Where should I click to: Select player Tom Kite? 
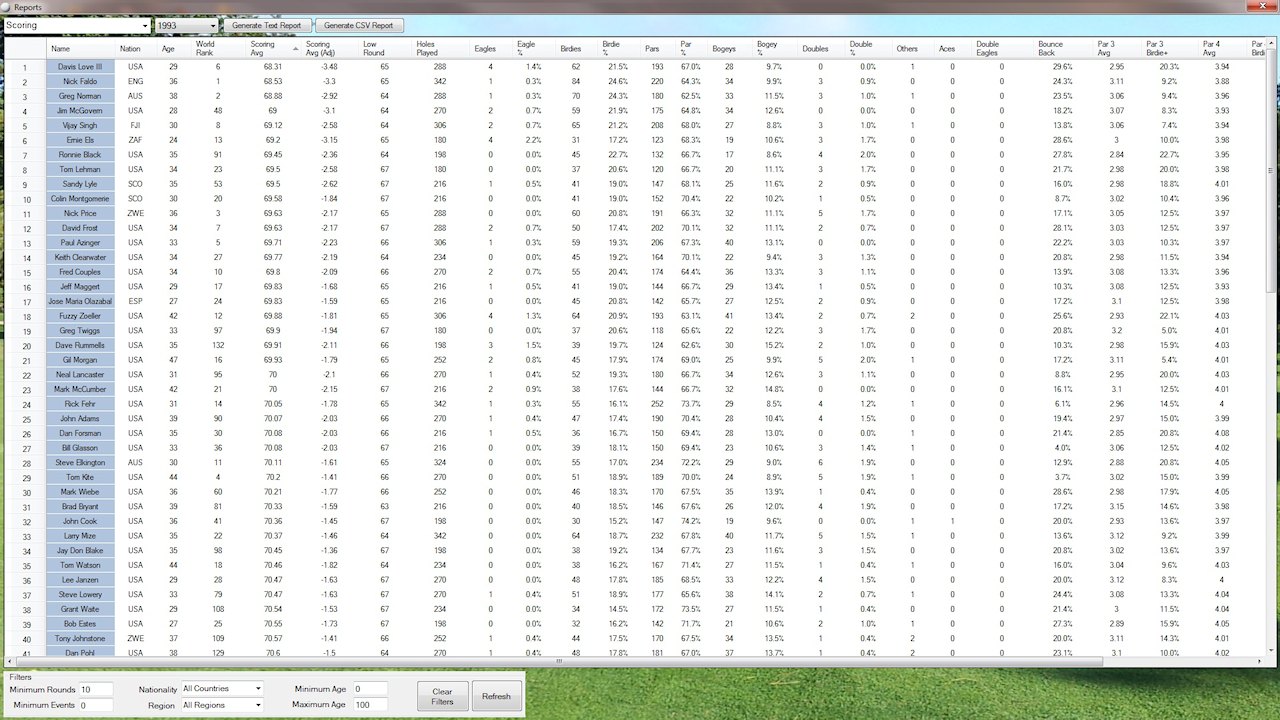pos(81,477)
